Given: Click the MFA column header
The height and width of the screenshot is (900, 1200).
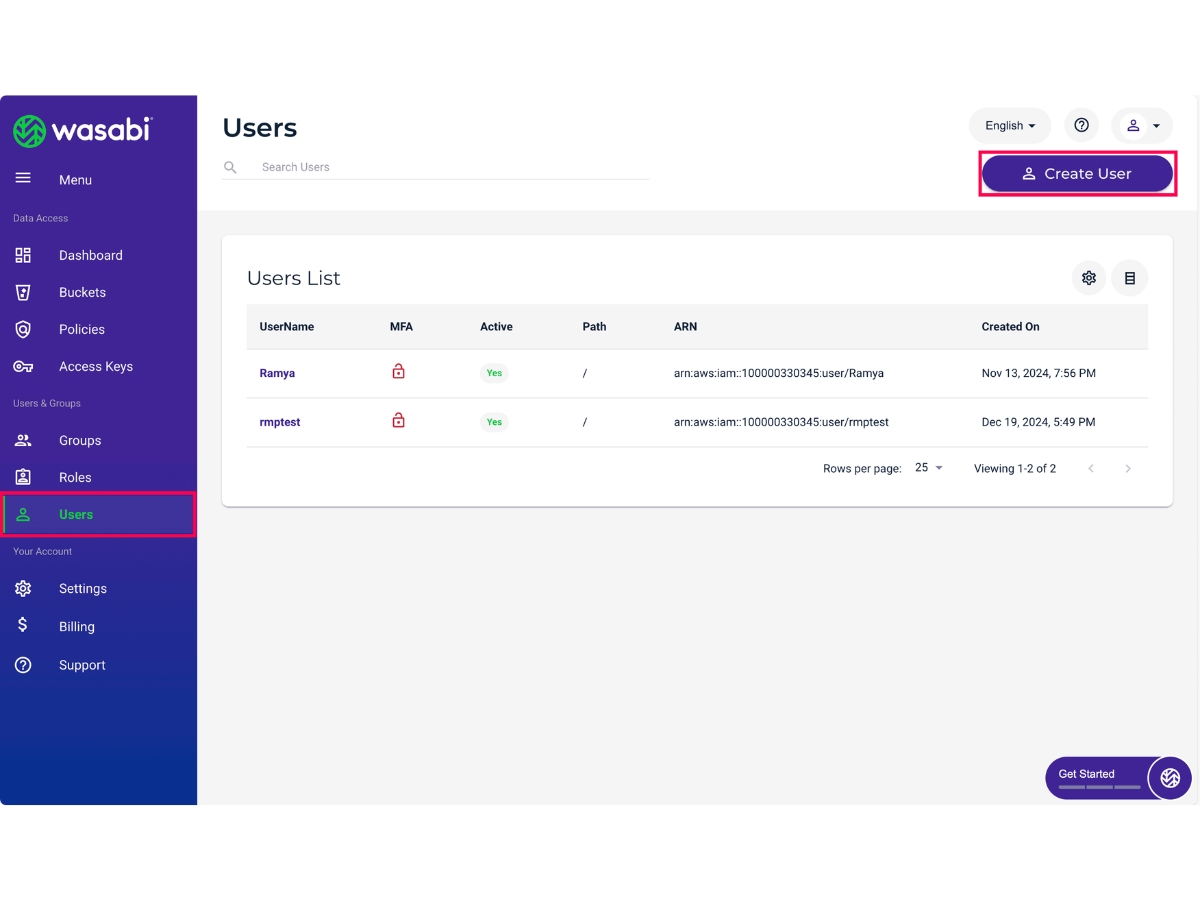Looking at the screenshot, I should tap(401, 326).
